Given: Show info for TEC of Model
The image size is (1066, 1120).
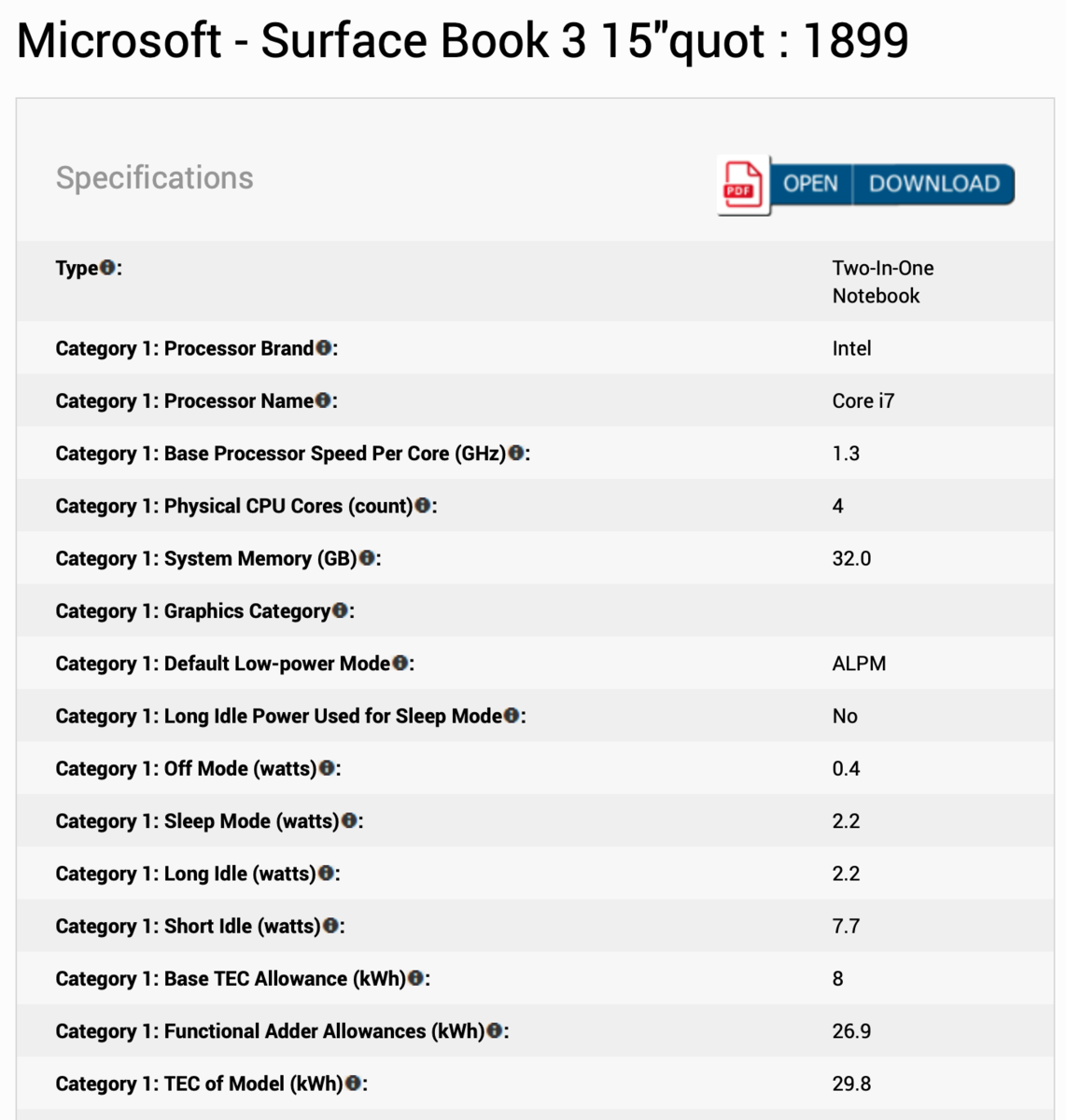Looking at the screenshot, I should pos(353,1084).
